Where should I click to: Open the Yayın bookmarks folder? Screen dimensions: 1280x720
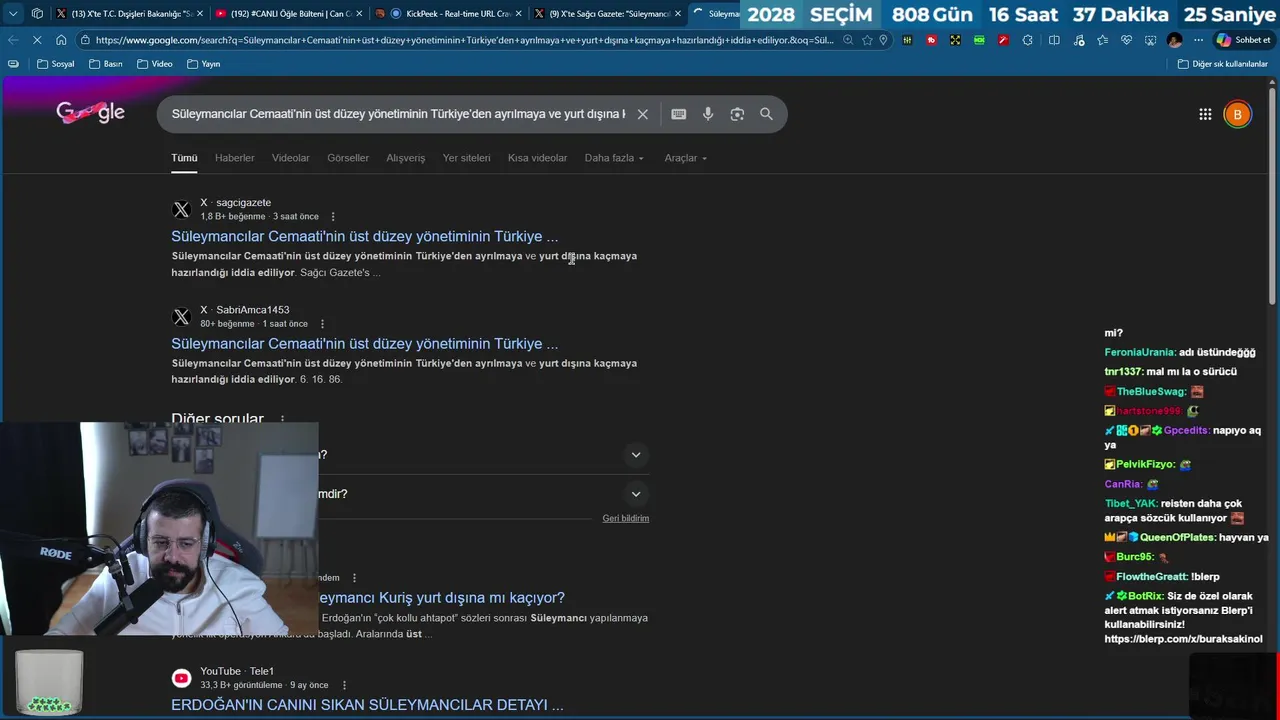coord(203,64)
